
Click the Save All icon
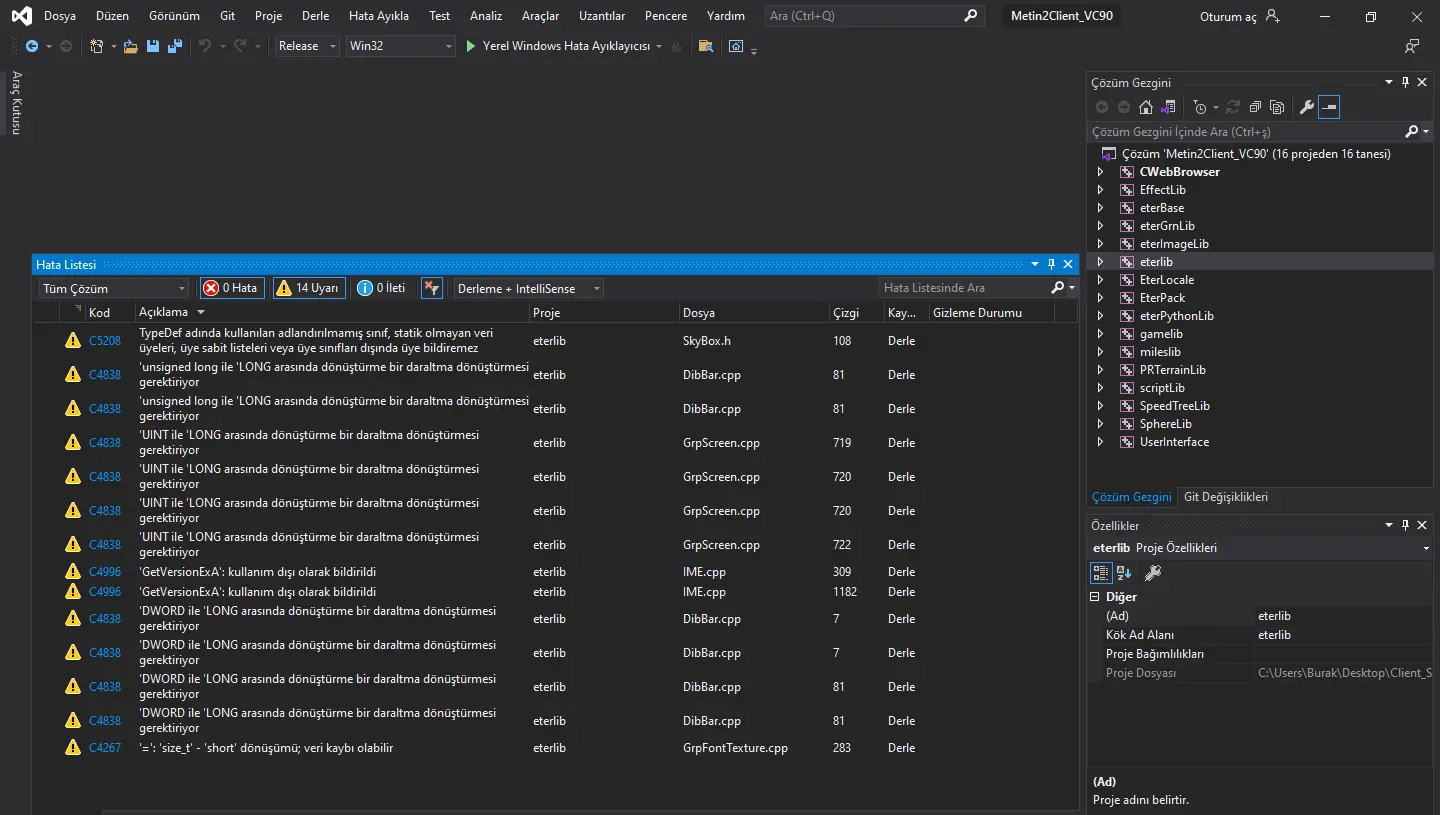click(x=175, y=46)
